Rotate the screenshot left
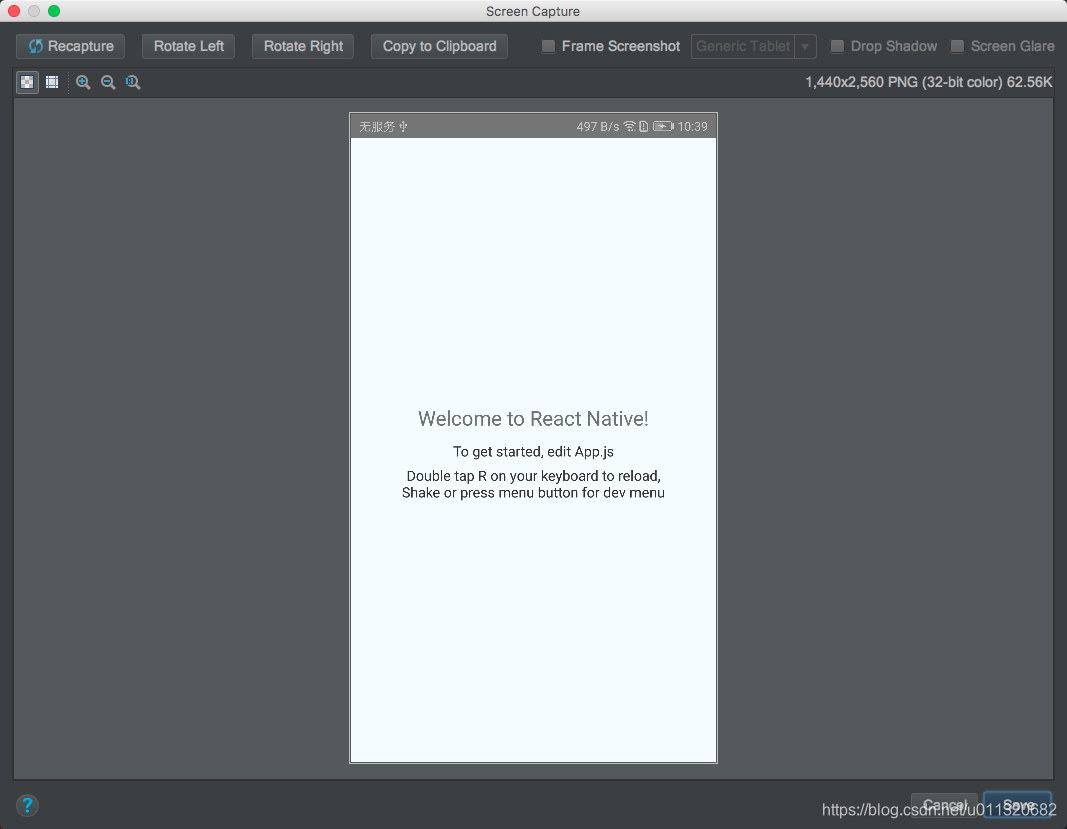 pos(188,46)
